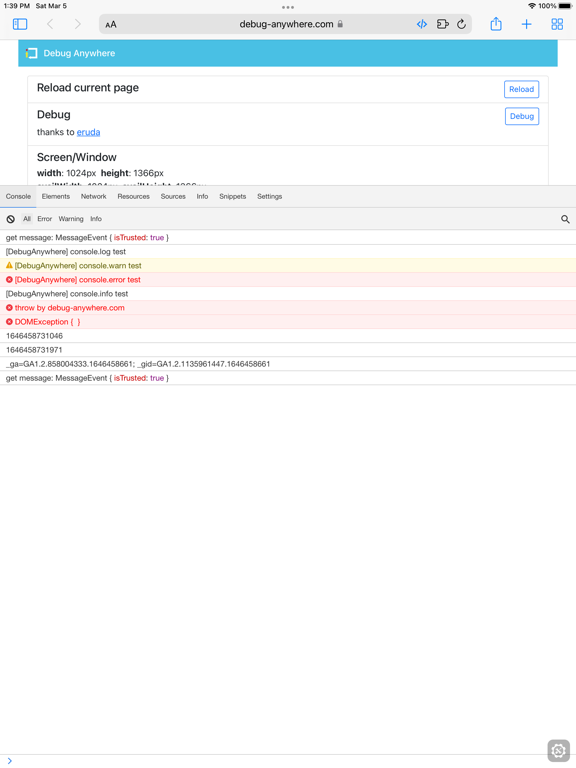Viewport: 576px width, 768px height.
Task: Reload page with address bar refresh icon
Action: [461, 24]
